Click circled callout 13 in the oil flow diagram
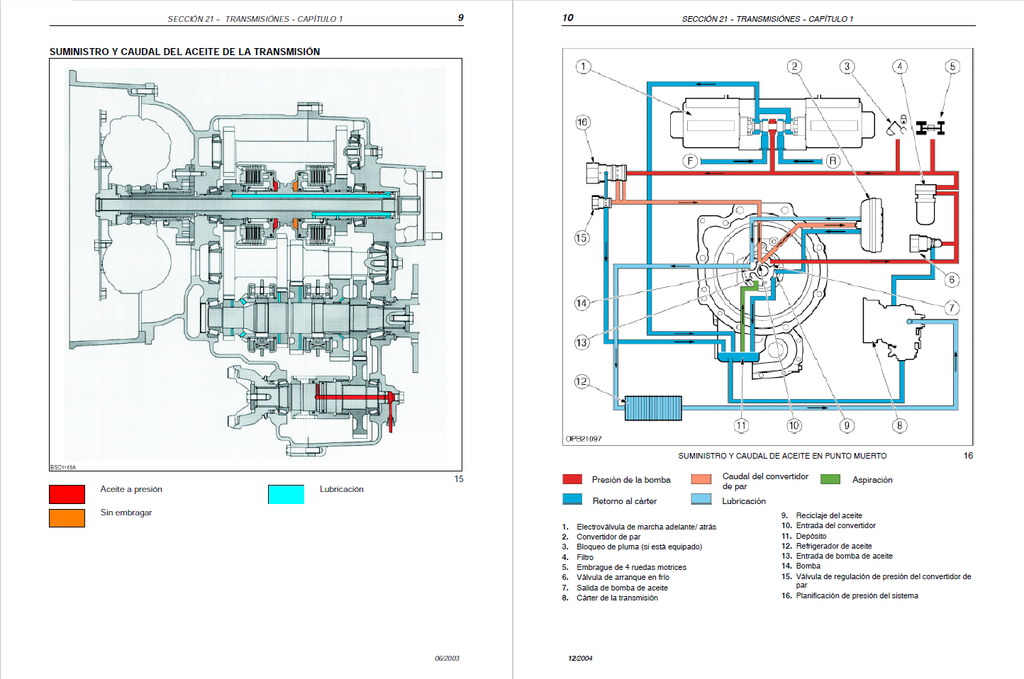Screen dimensions: 1024x679 pos(582,342)
